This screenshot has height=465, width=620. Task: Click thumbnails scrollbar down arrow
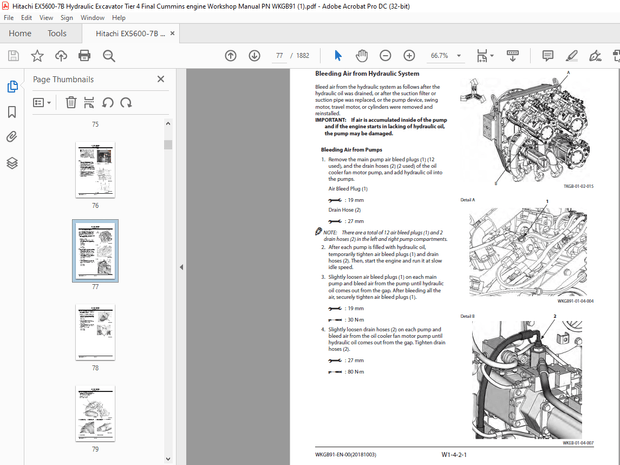(x=168, y=459)
